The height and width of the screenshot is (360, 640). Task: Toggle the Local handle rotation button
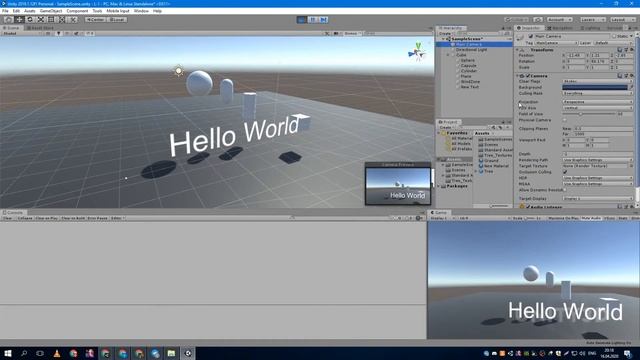[x=117, y=20]
